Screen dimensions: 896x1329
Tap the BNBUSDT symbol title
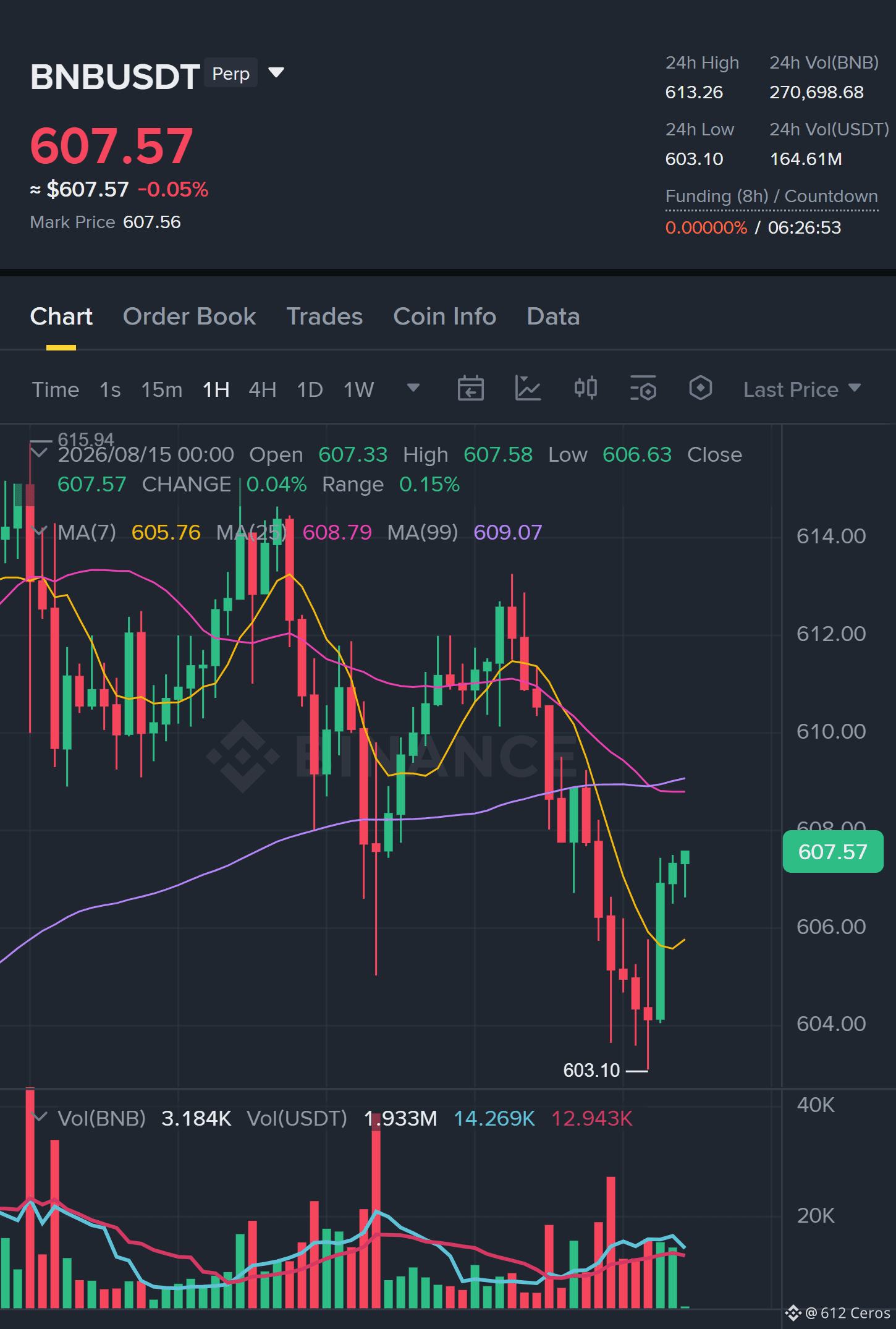115,77
